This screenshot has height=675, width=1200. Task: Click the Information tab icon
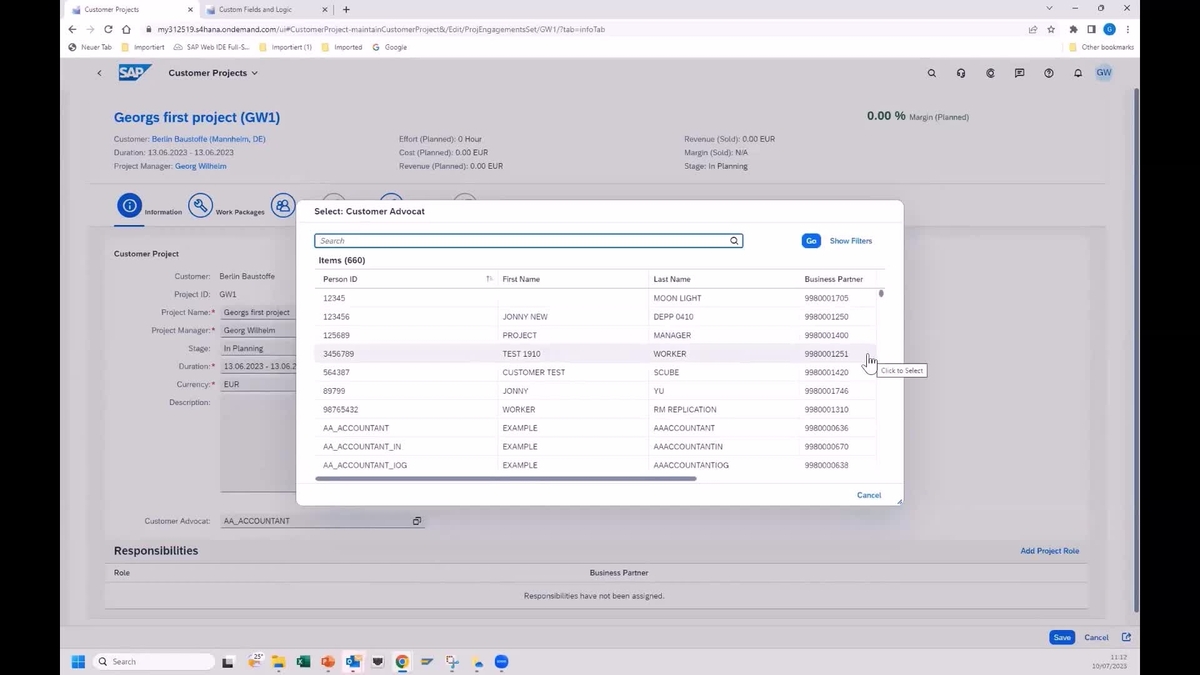click(x=129, y=204)
